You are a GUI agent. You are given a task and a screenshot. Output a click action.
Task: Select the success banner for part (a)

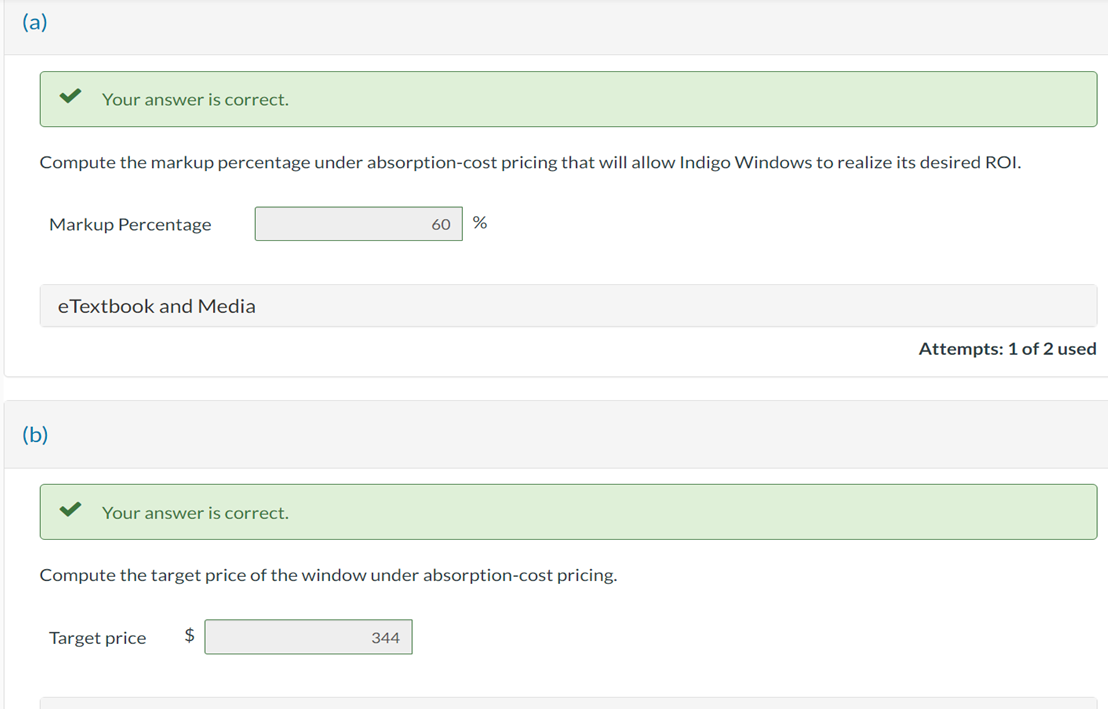pyautogui.click(x=568, y=98)
